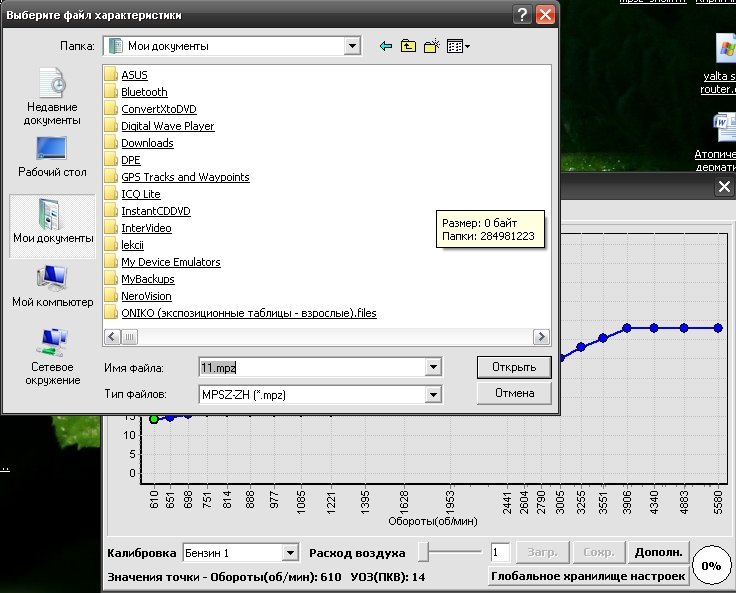Select the Desktop places bar icon

(x=52, y=158)
